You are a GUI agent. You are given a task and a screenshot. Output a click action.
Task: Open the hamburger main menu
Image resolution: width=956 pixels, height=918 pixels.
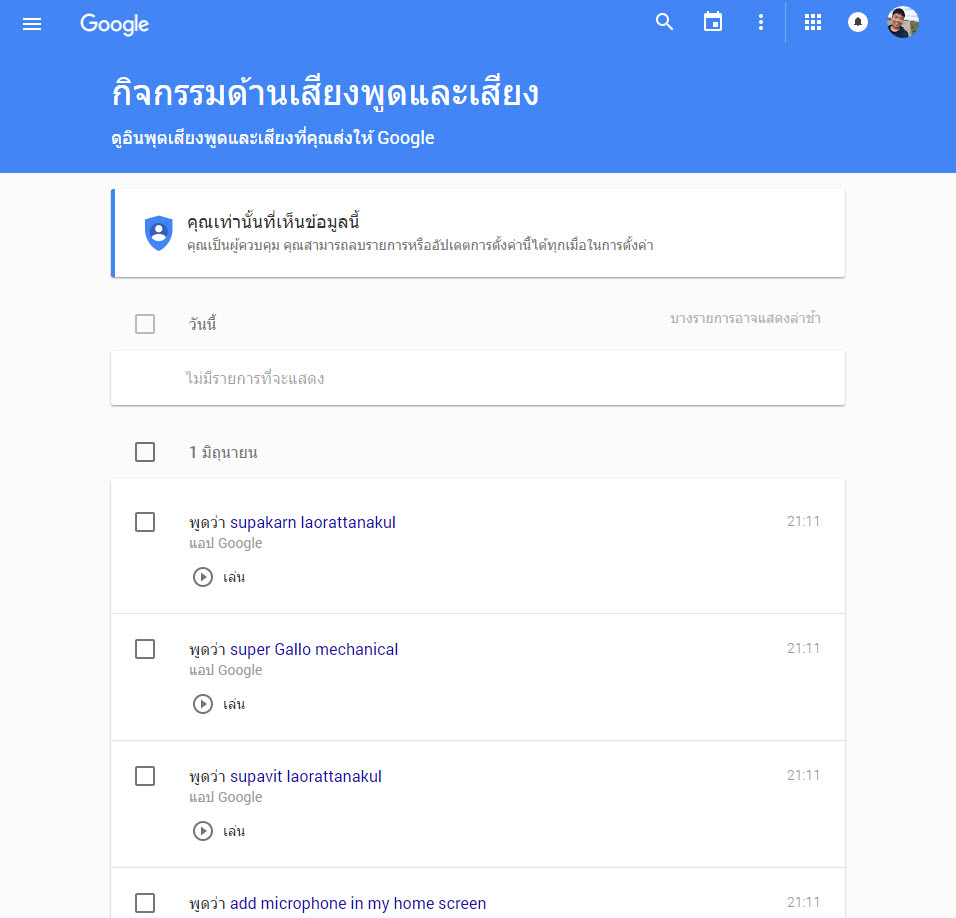point(32,24)
